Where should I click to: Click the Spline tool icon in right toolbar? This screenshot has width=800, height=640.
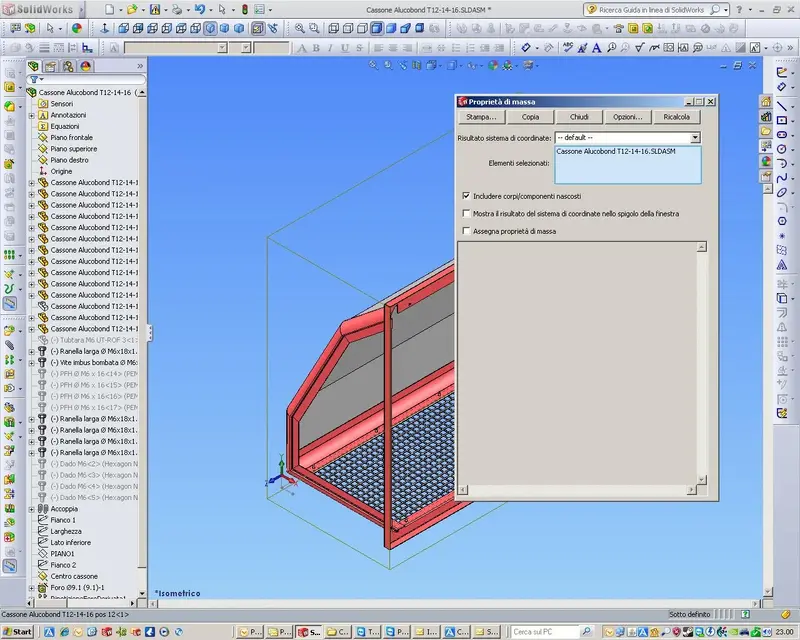(782, 178)
